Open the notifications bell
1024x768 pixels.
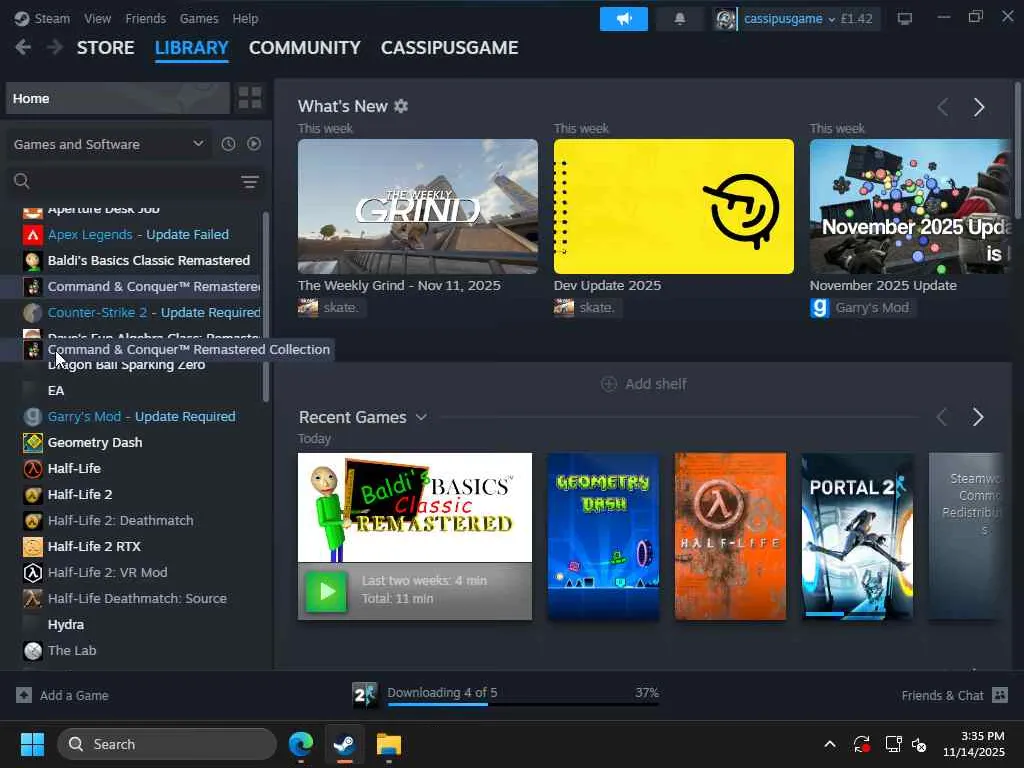pos(680,19)
